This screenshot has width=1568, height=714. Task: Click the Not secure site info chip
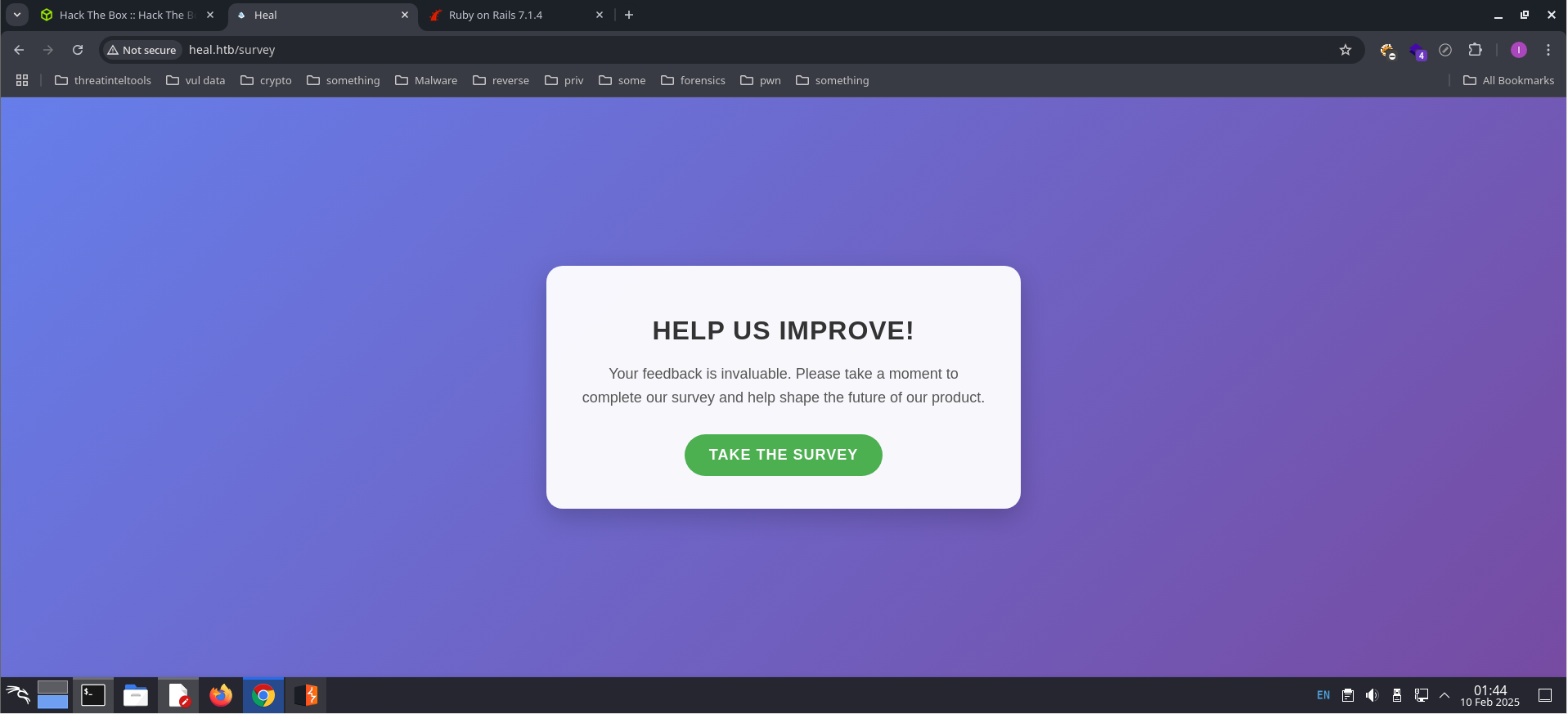click(142, 50)
